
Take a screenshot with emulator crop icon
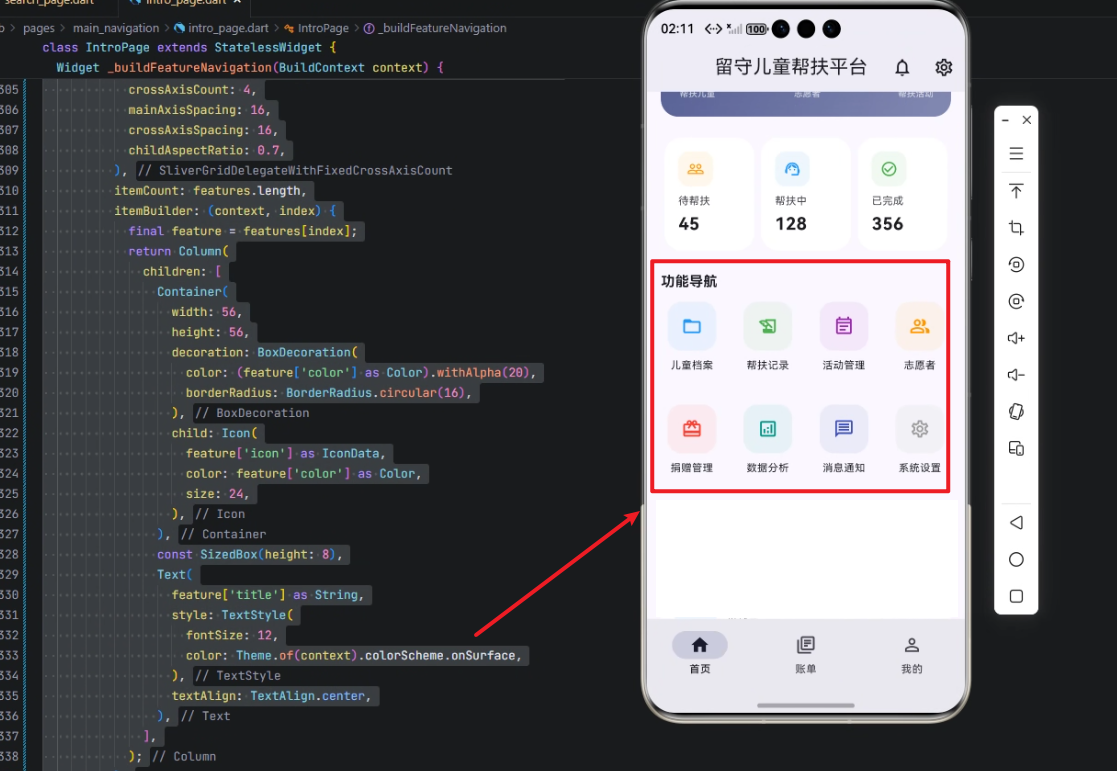click(x=1016, y=228)
